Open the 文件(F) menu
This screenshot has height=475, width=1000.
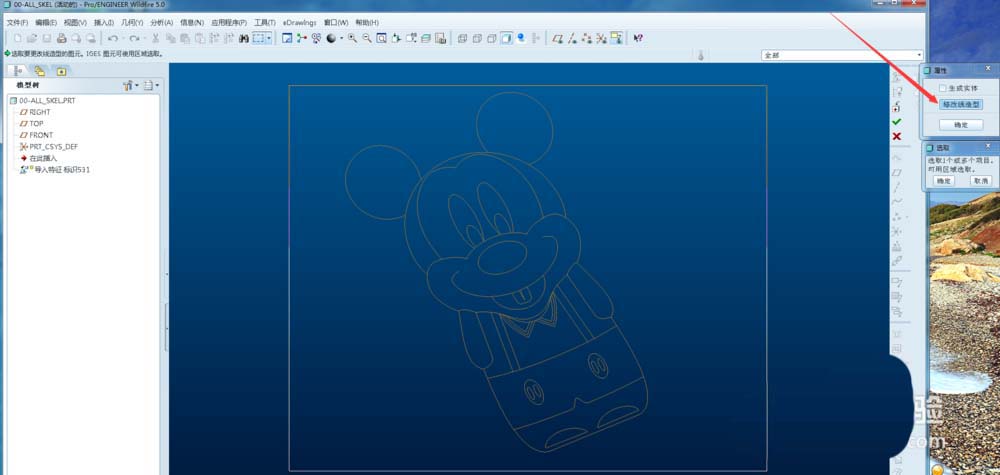pyautogui.click(x=17, y=22)
